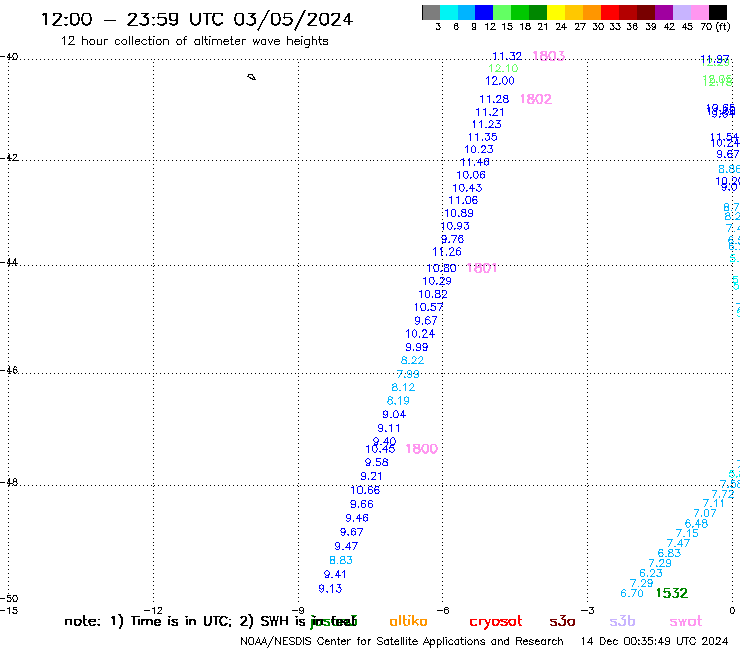Click the wave height value 10.43
Screen dimensions: 740x650
467,188
